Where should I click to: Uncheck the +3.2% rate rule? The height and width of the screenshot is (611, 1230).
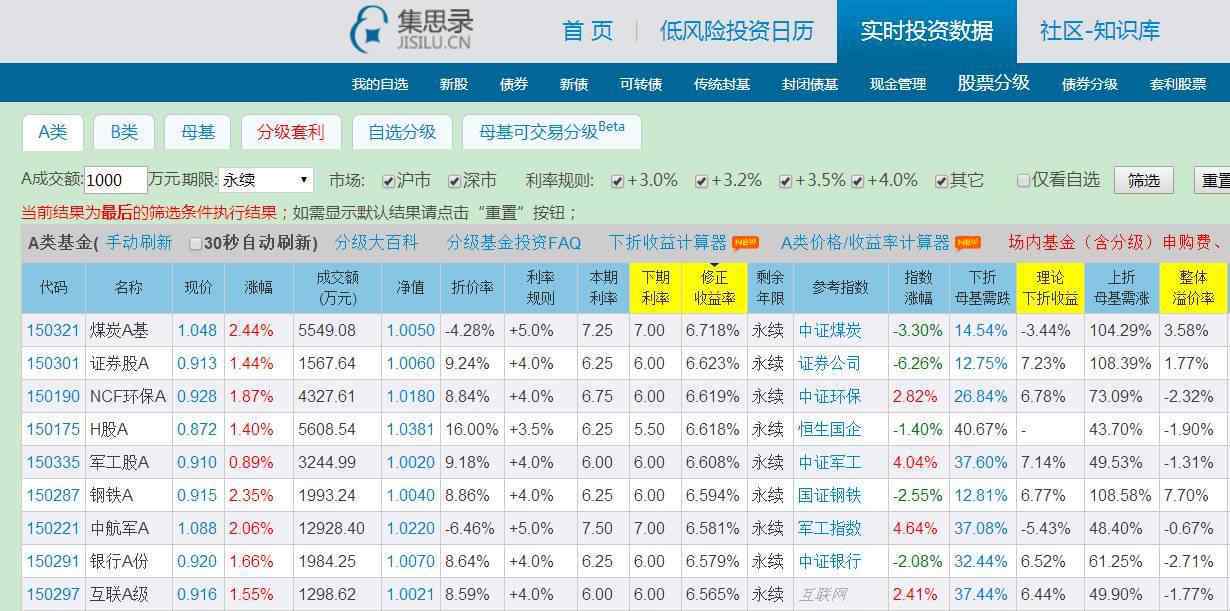701,181
